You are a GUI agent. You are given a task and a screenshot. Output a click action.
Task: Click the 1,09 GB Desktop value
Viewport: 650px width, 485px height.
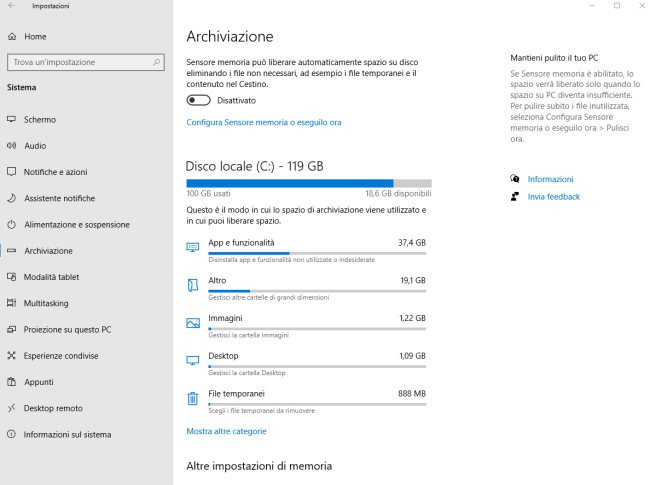coord(412,356)
